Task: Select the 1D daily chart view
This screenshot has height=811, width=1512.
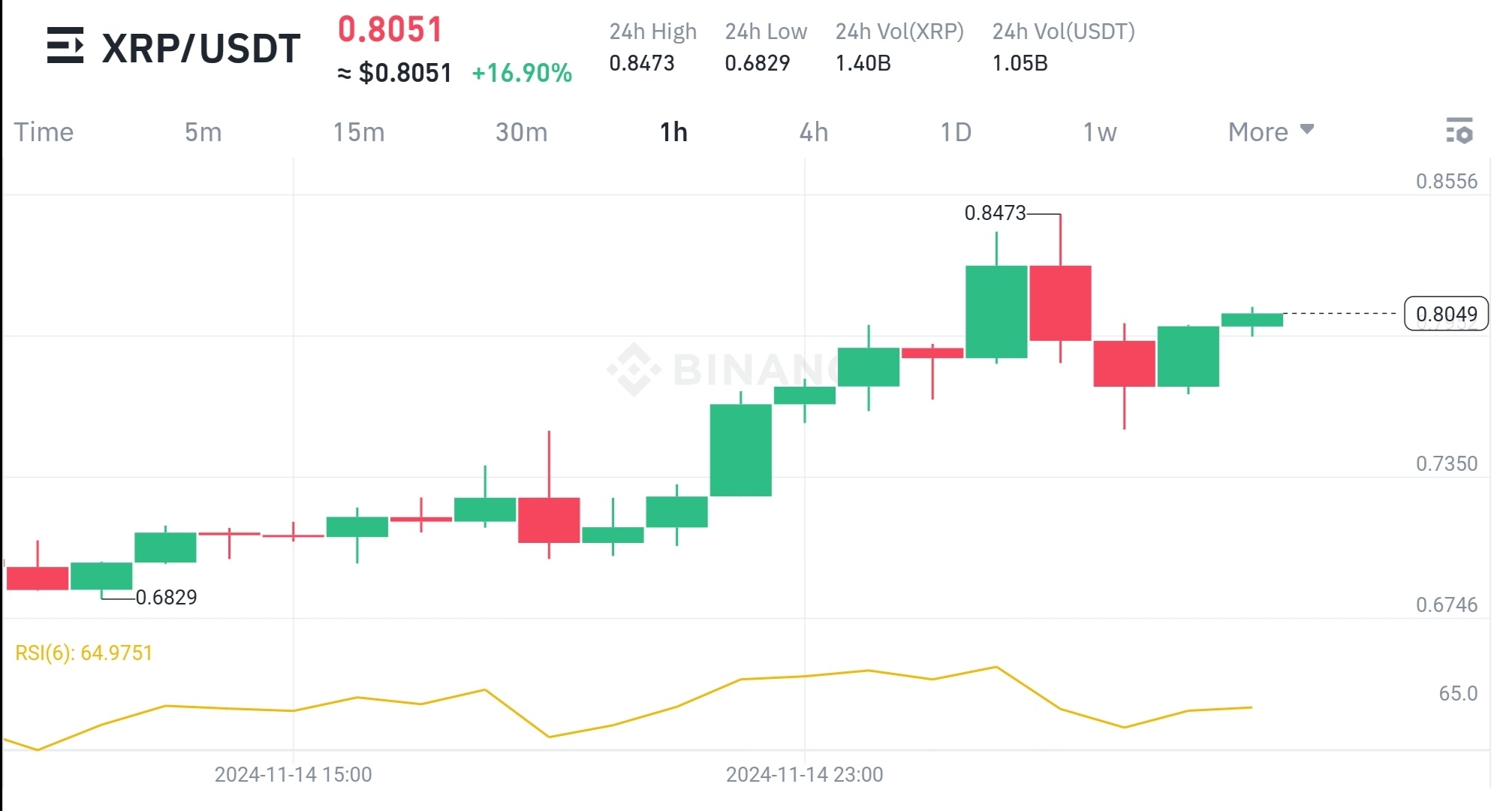Action: [956, 132]
